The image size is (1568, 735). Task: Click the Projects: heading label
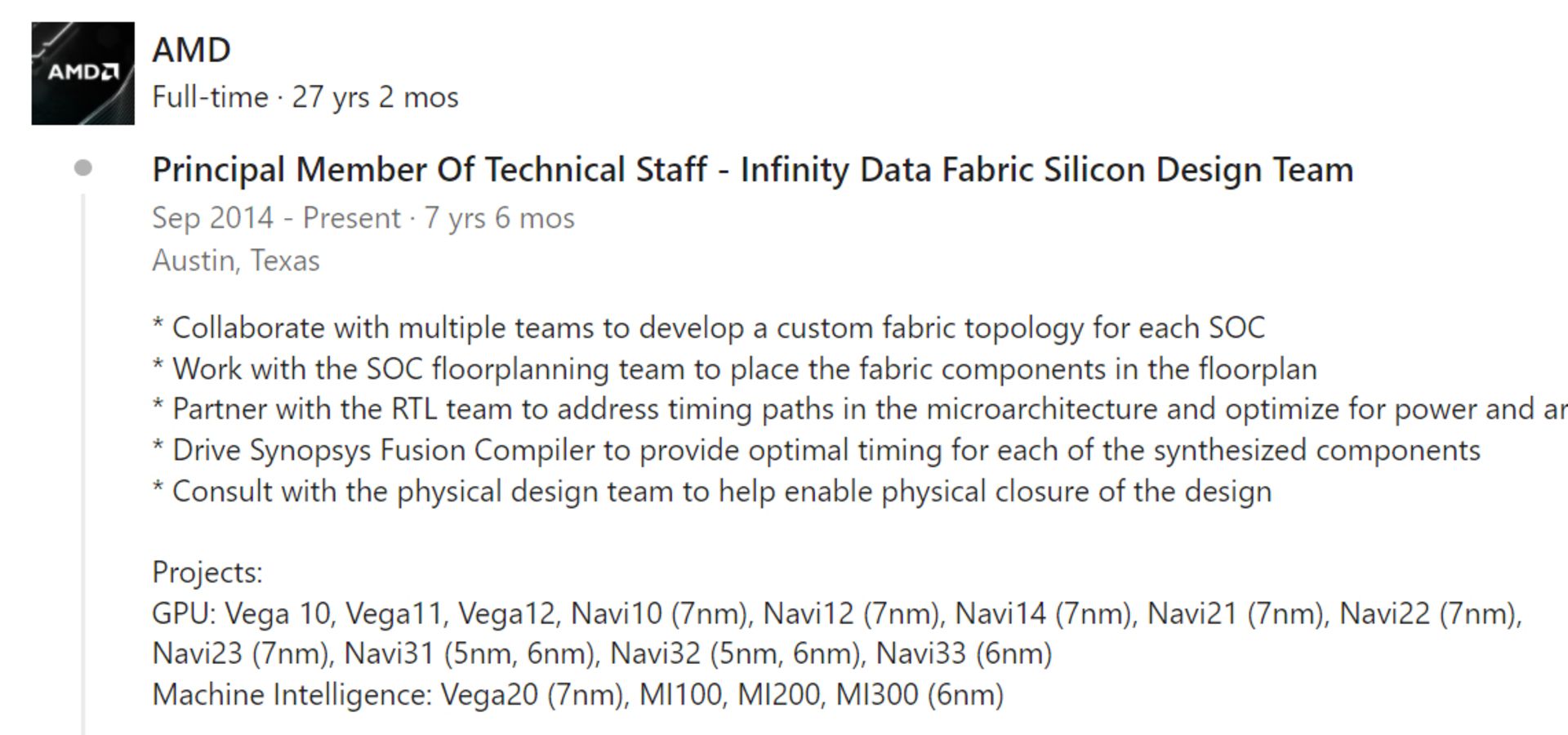pos(207,572)
